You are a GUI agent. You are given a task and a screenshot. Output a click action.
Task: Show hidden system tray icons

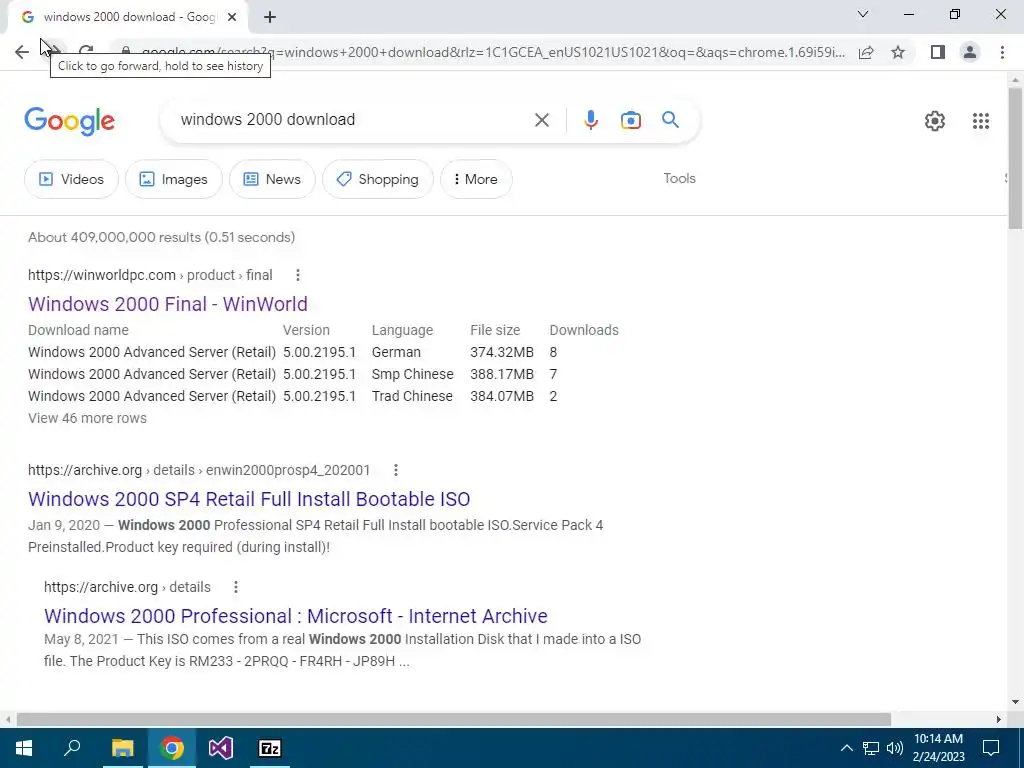click(846, 748)
